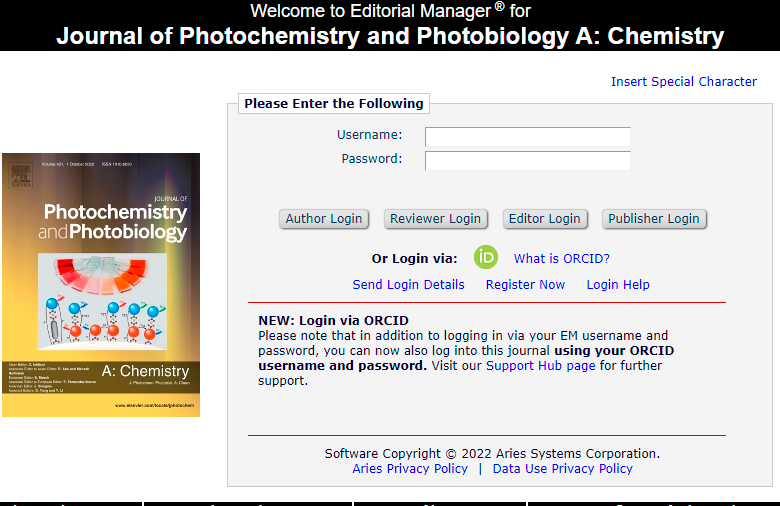Click the Password: label text
Image resolution: width=780 pixels, height=506 pixels.
[371, 158]
